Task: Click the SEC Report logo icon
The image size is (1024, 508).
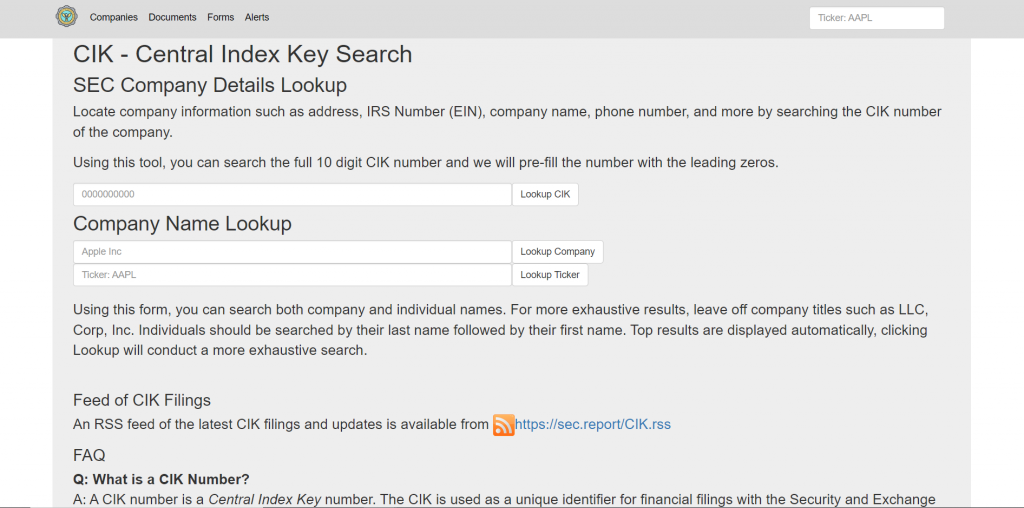Action: tap(66, 17)
